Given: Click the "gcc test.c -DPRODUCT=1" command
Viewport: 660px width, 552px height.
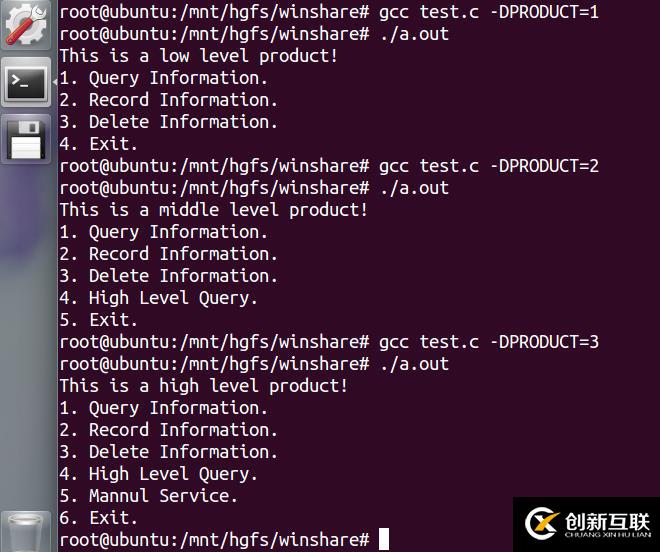Looking at the screenshot, I should (x=488, y=12).
